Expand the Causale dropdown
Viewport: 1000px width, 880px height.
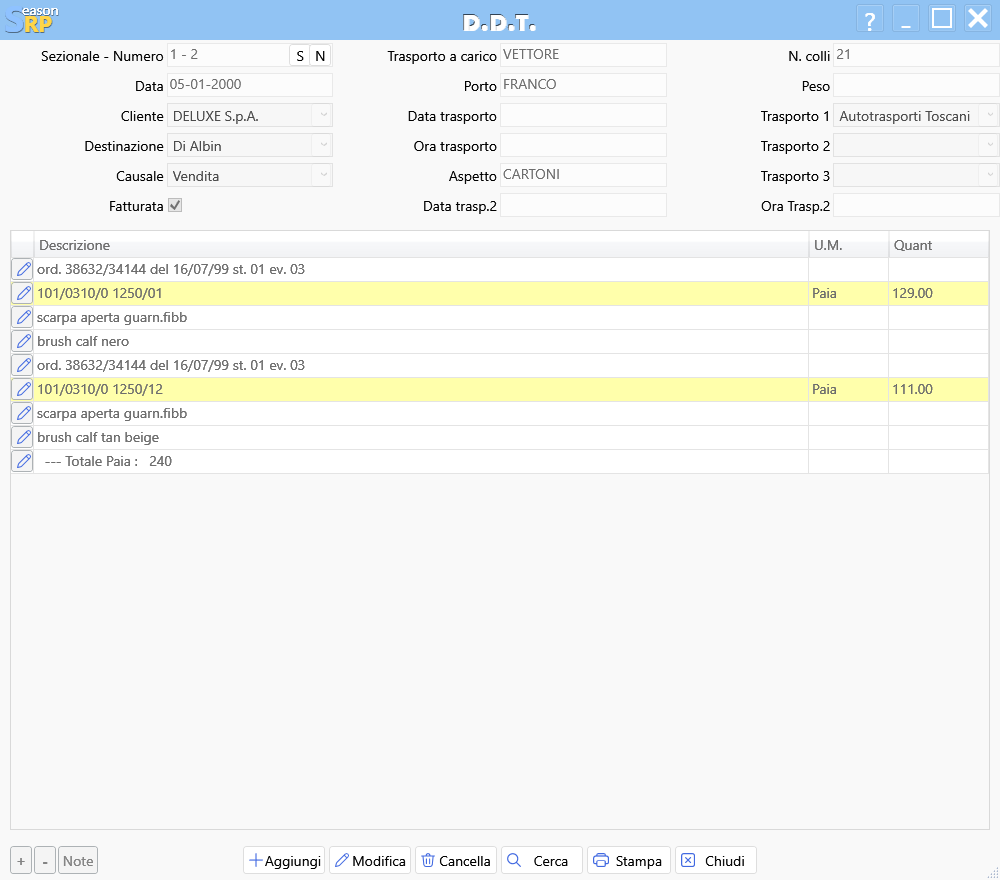coord(322,176)
